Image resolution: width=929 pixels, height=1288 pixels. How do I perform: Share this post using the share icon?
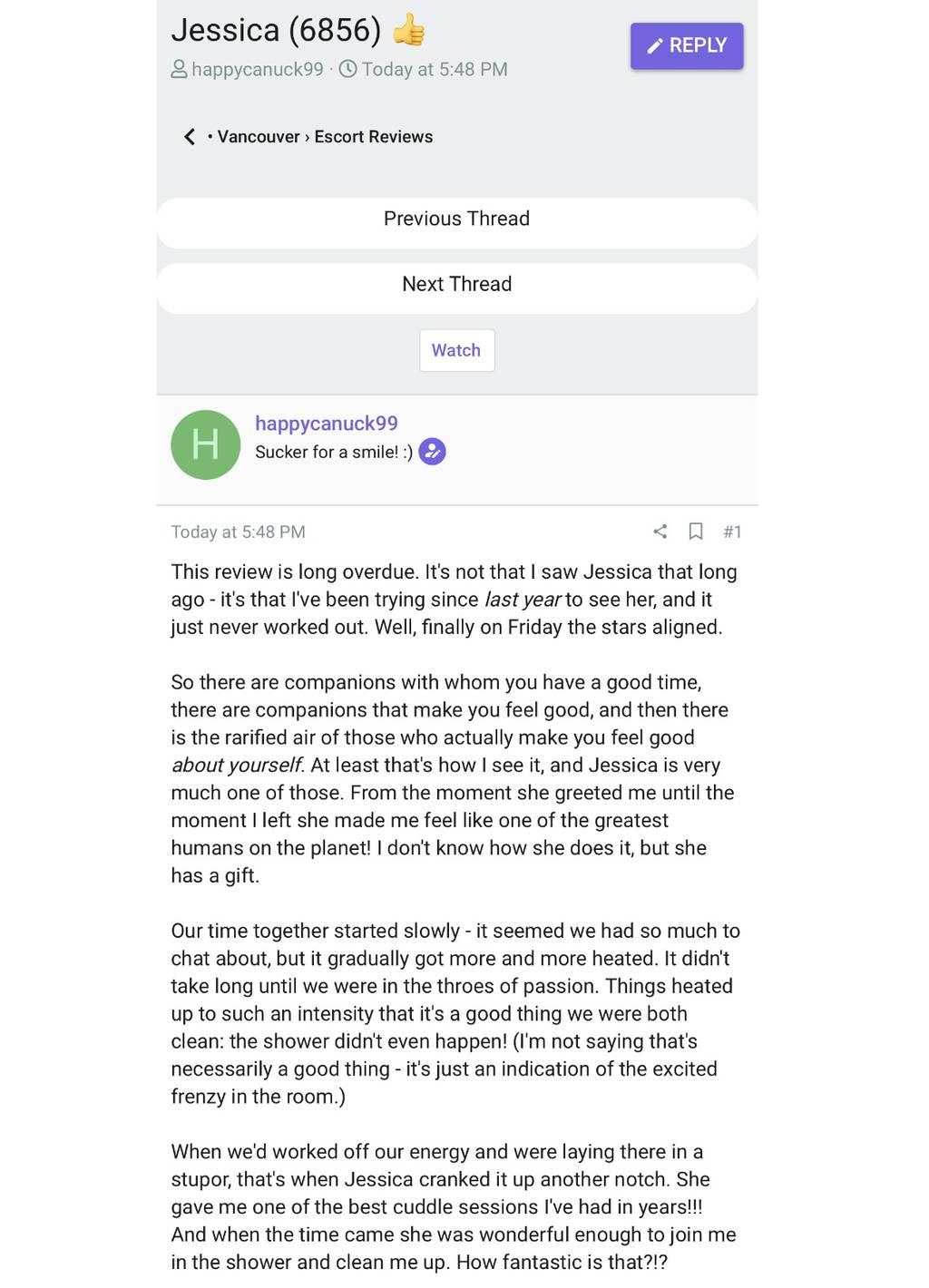pos(660,532)
